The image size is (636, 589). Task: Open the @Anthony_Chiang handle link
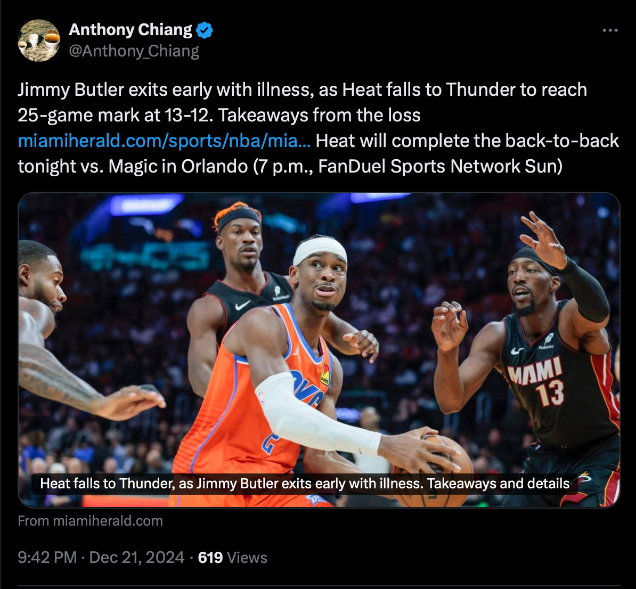pos(134,51)
